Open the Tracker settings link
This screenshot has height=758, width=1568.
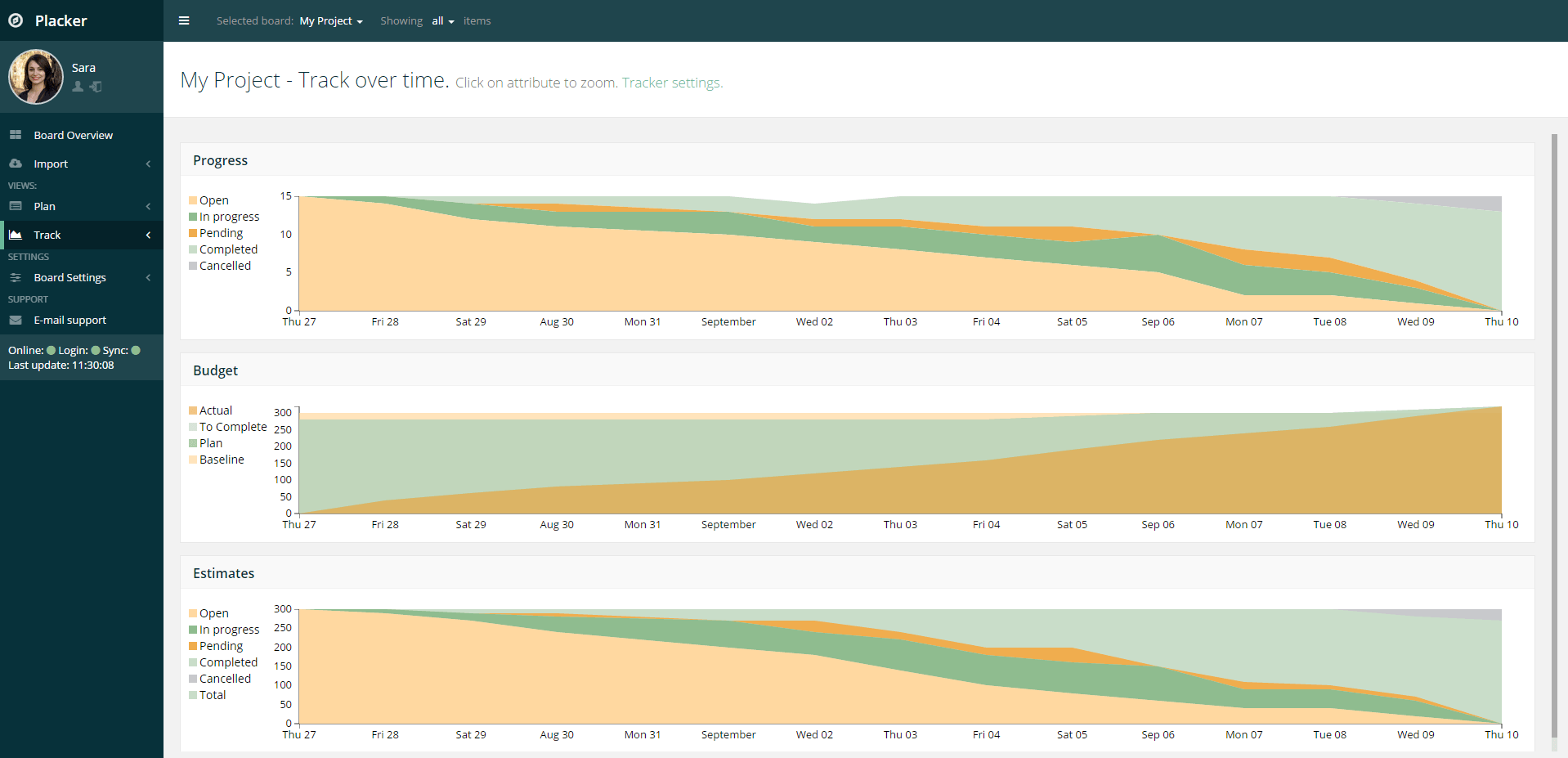click(670, 83)
